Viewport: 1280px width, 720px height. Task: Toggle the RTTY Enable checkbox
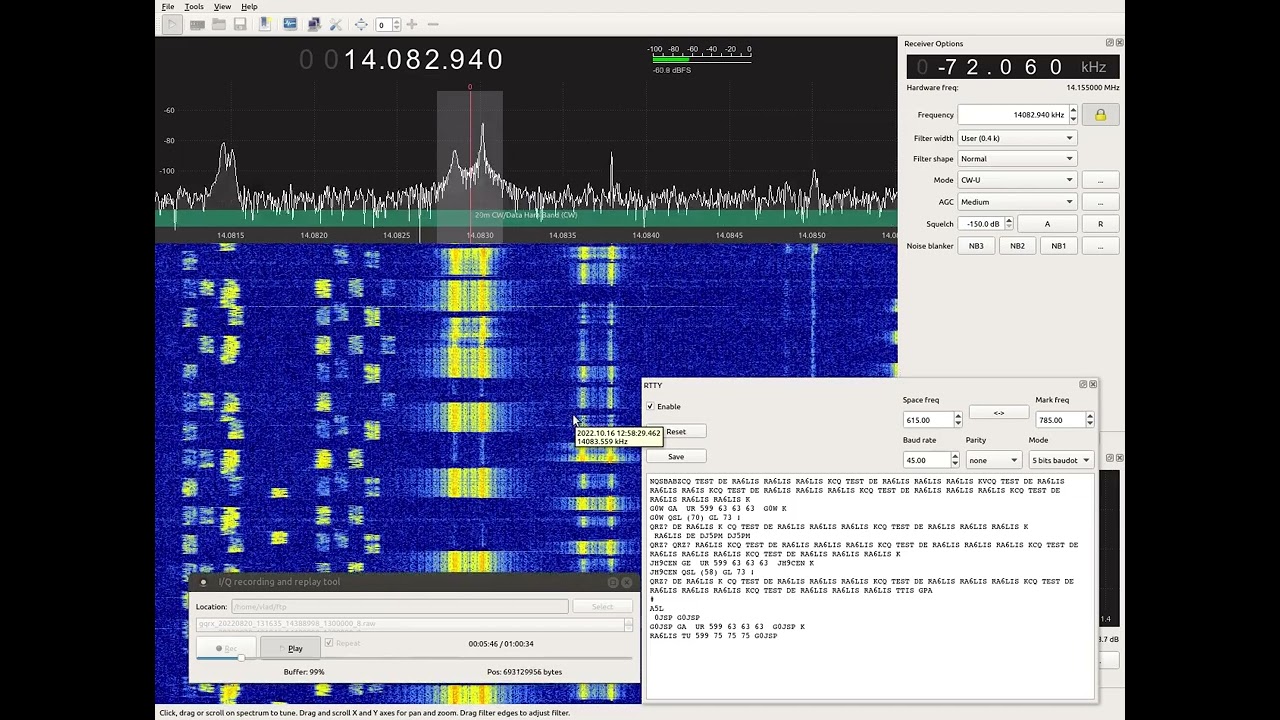650,406
